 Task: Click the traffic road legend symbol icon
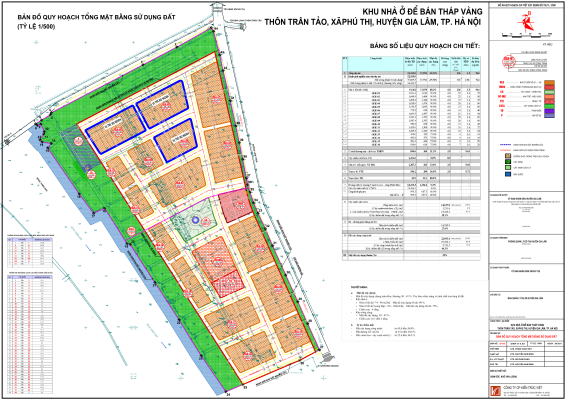pyautogui.click(x=508, y=156)
